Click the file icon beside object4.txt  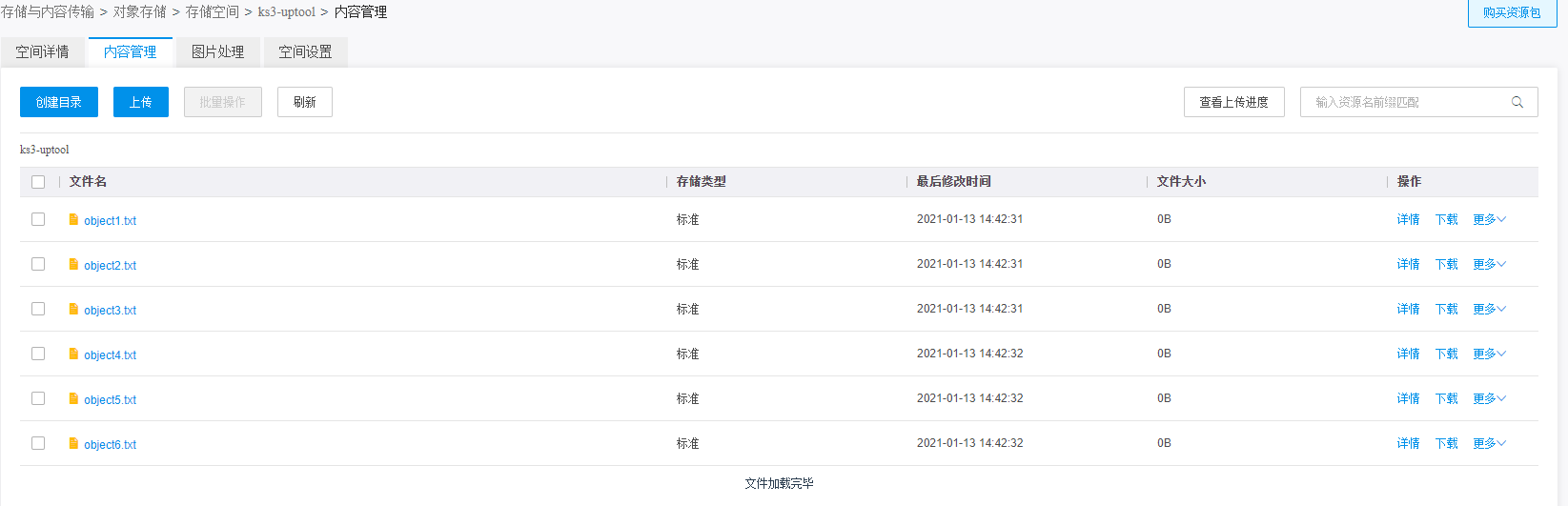point(73,354)
